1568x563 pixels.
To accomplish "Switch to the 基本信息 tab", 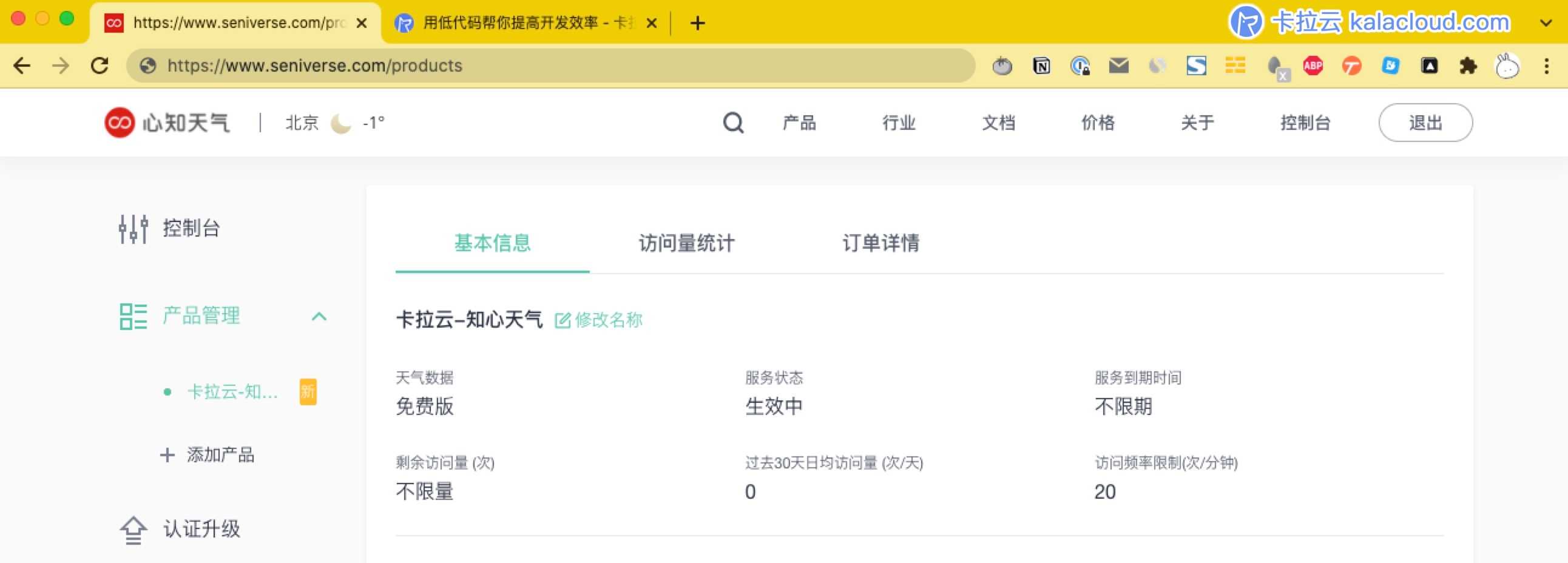I will pos(493,243).
